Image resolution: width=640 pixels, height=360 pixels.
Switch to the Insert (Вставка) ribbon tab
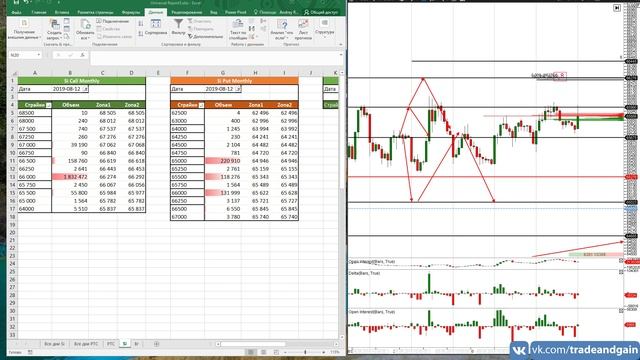(x=62, y=12)
